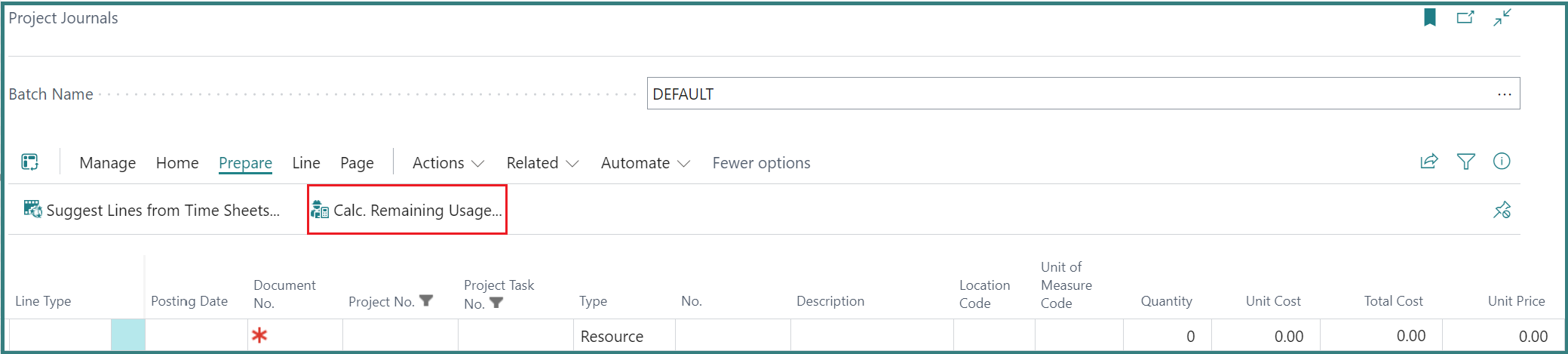Click the bookmark icon at top right
This screenshot has width=1568, height=354.
1429,17
